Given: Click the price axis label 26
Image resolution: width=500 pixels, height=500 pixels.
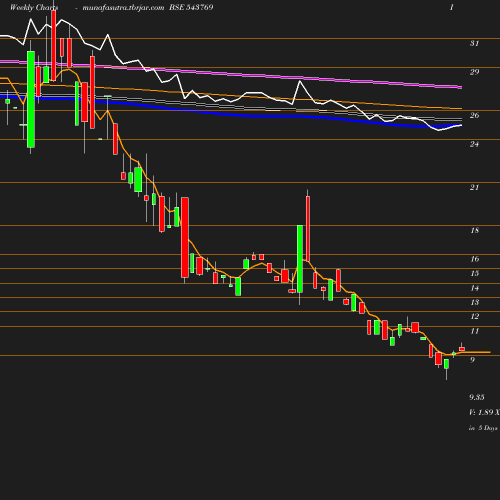Looking at the screenshot, I should [x=474, y=115].
